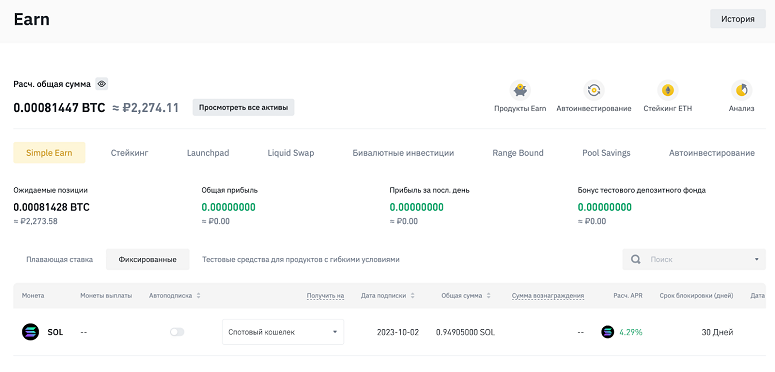Click Просмотреть все активы button
This screenshot has width=775, height=372.
click(243, 107)
